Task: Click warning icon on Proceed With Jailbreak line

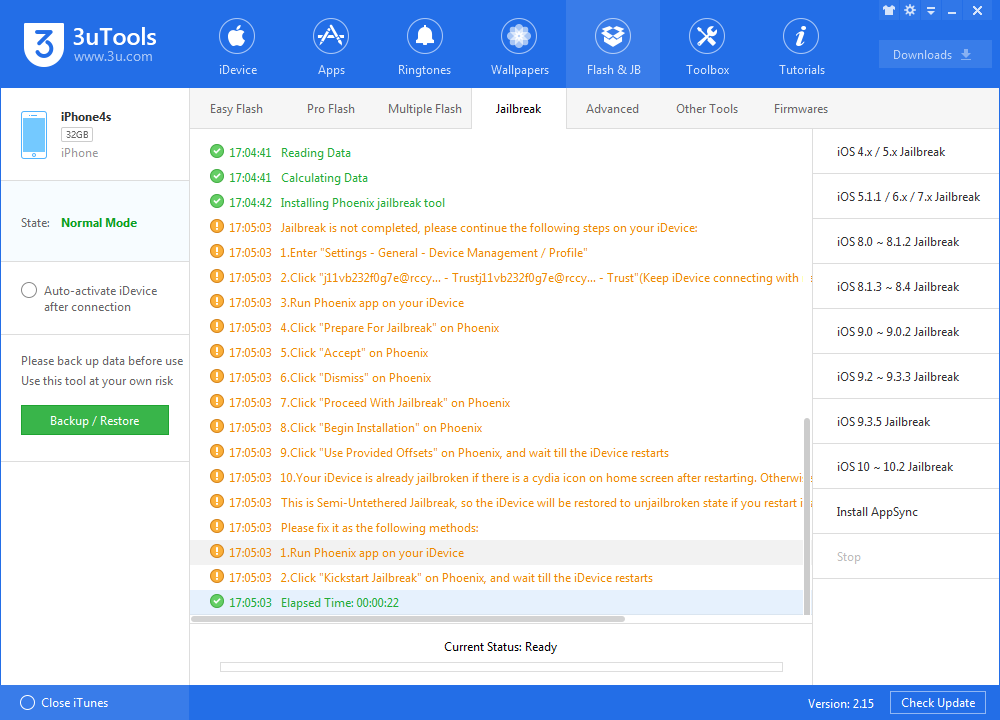Action: (217, 401)
